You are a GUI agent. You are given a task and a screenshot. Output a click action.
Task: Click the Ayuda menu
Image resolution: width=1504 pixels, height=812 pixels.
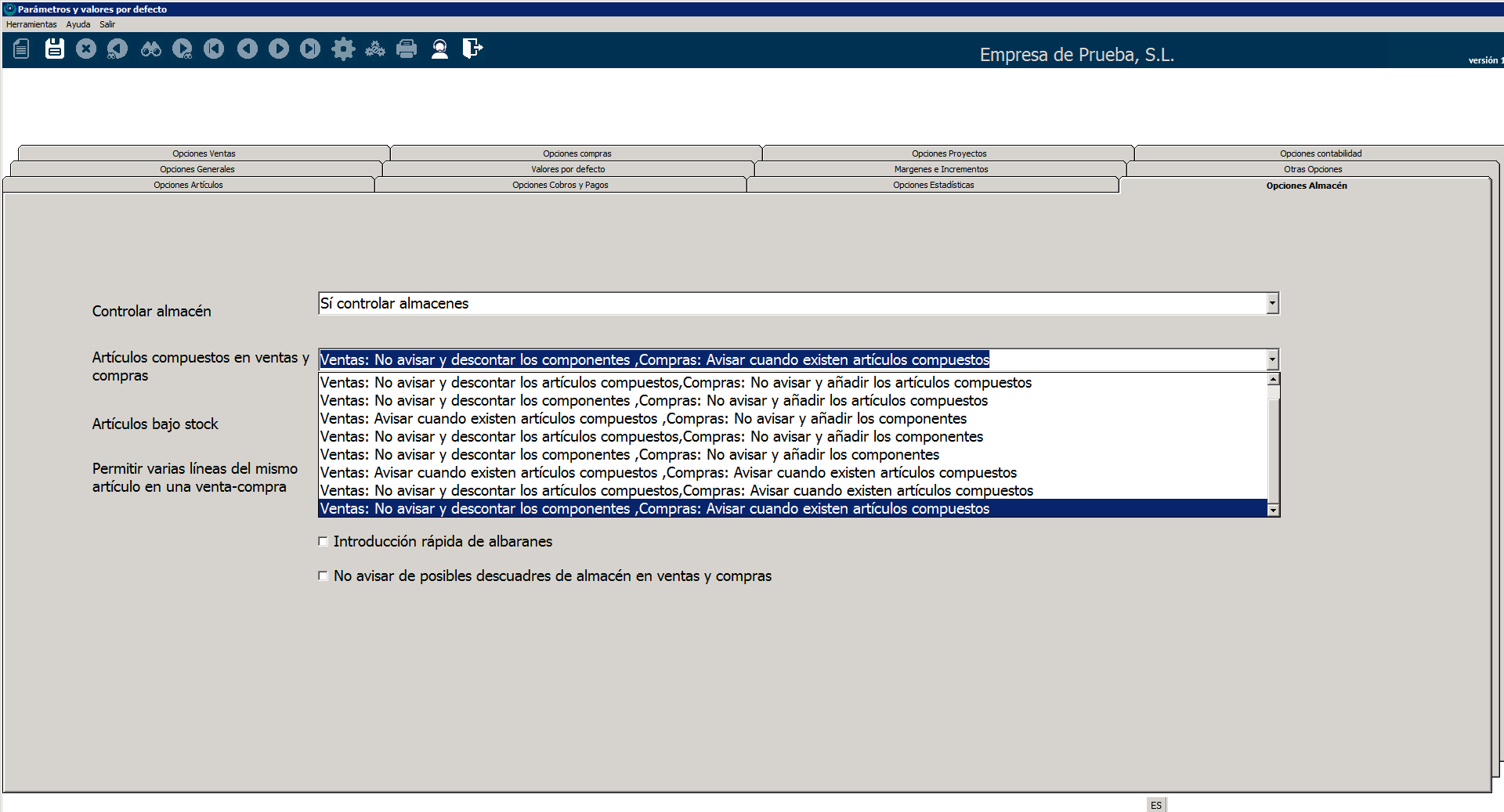coord(78,24)
